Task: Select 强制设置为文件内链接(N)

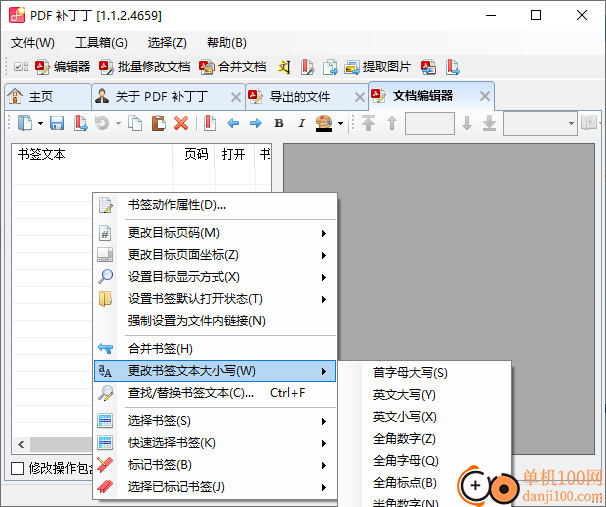Action: [215, 321]
